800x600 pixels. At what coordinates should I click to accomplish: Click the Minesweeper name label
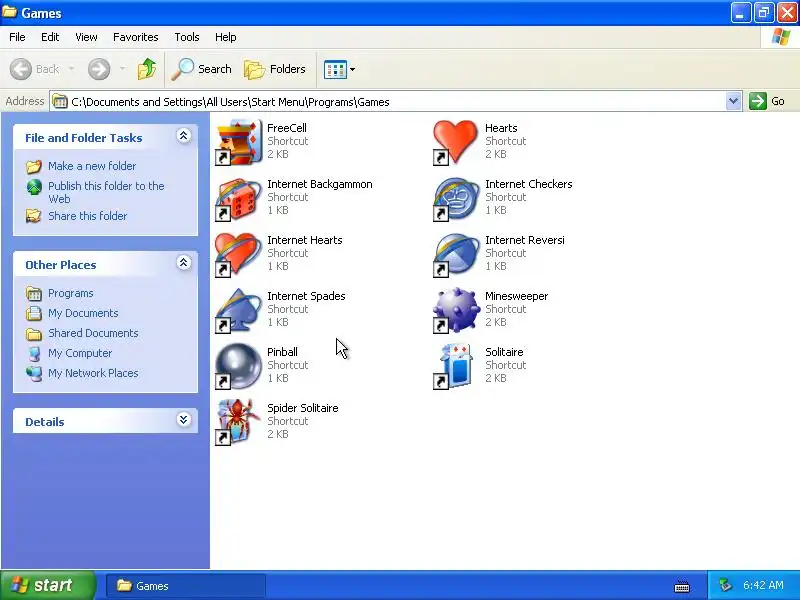(516, 296)
